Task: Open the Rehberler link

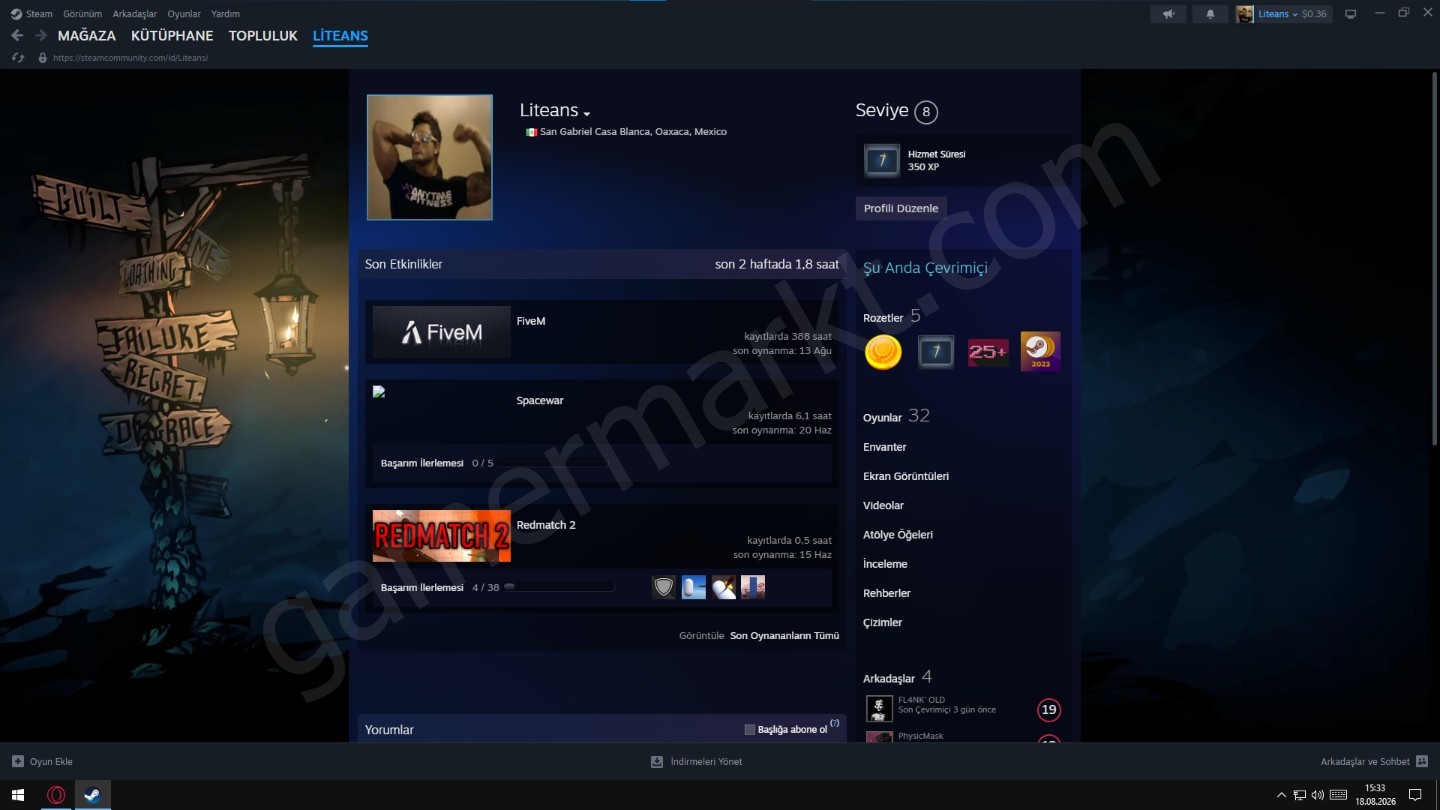Action: [x=887, y=593]
